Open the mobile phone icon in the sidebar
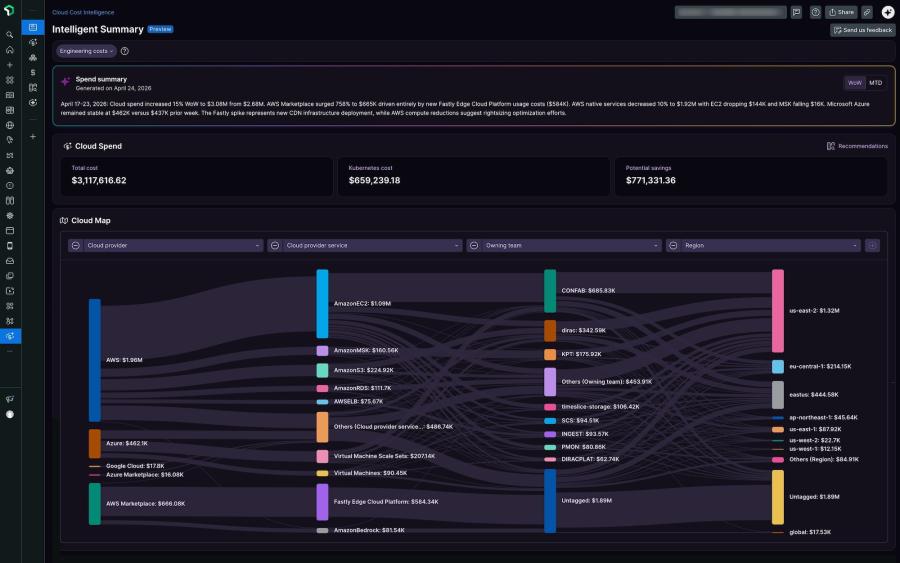Screen dimensions: 900x563 (x=10, y=246)
